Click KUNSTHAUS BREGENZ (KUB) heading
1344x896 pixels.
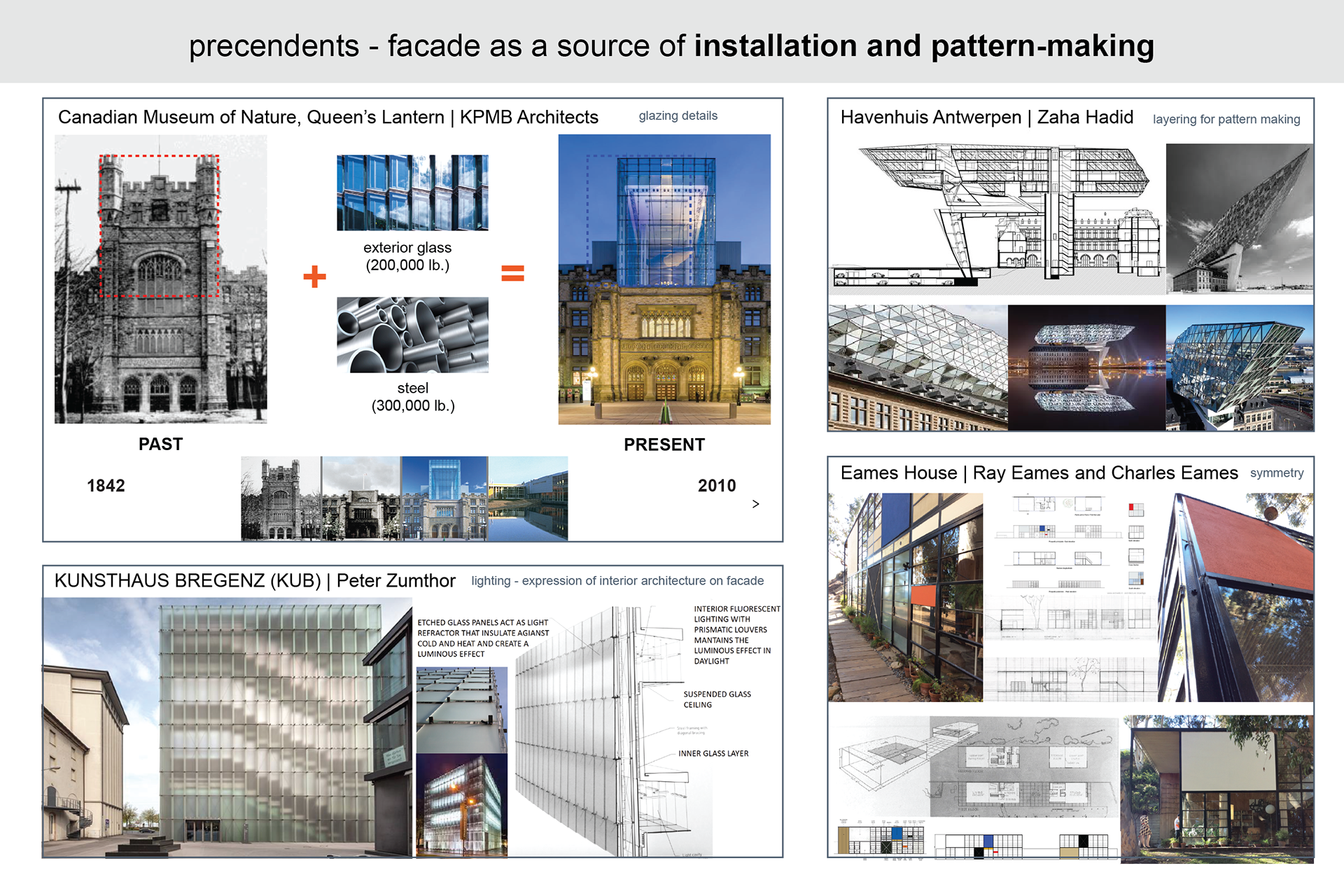[x=255, y=581]
